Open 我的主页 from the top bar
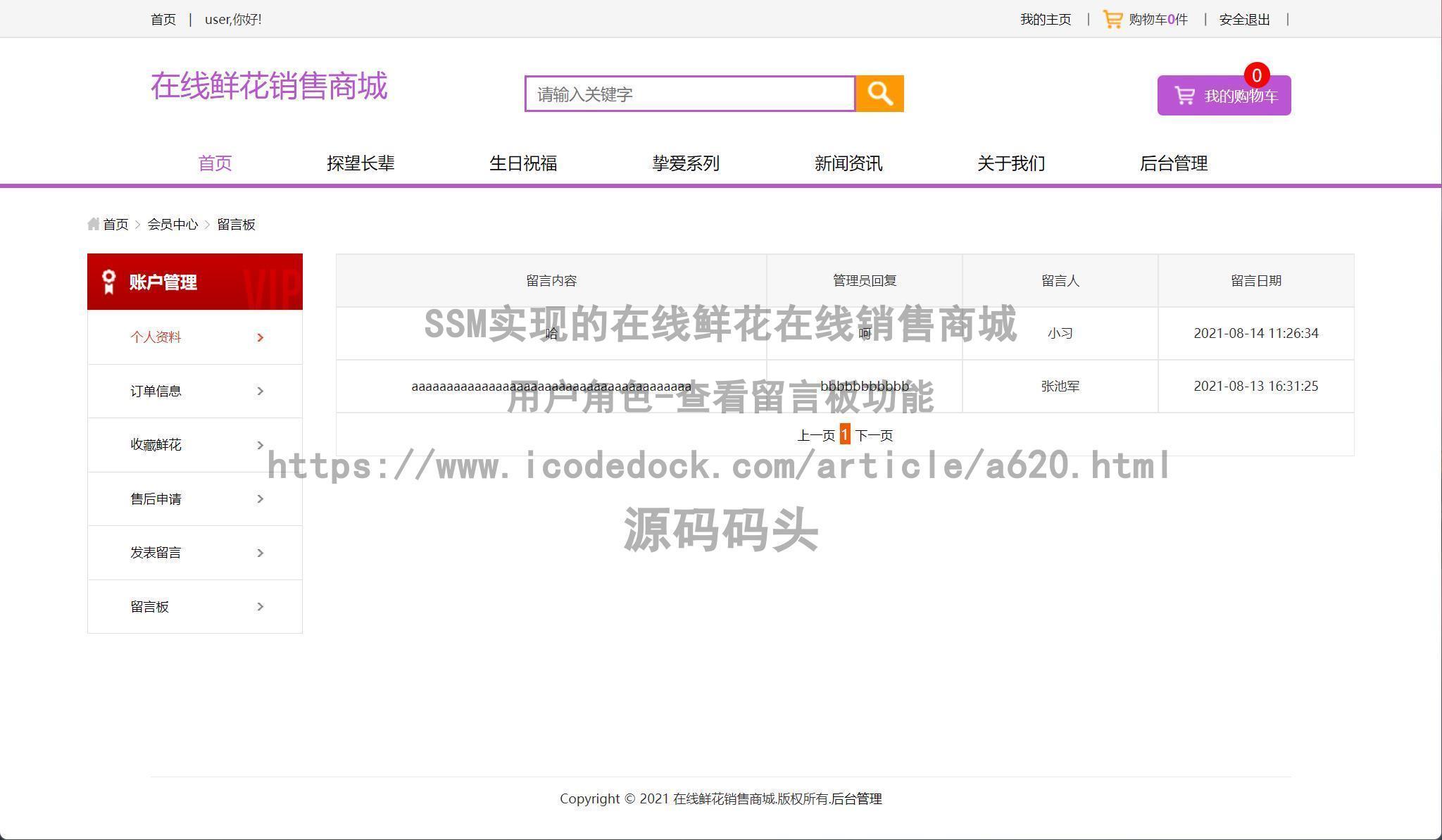 [1045, 19]
